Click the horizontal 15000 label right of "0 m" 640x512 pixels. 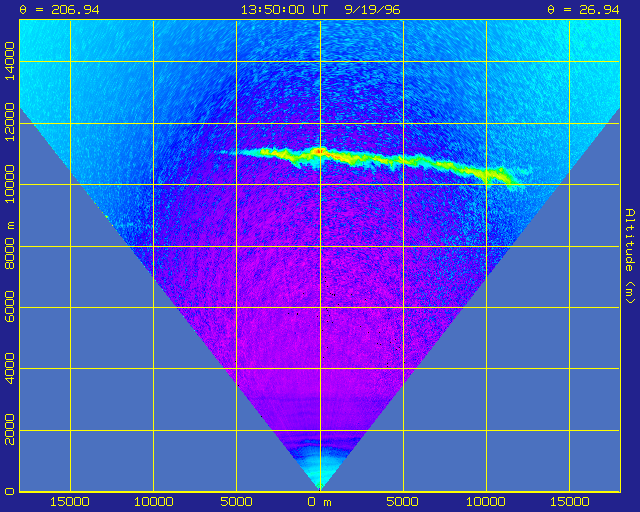pos(569,502)
